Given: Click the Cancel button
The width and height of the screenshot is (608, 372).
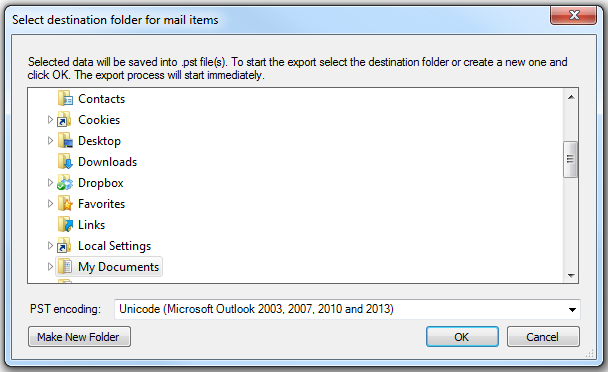Looking at the screenshot, I should (543, 337).
